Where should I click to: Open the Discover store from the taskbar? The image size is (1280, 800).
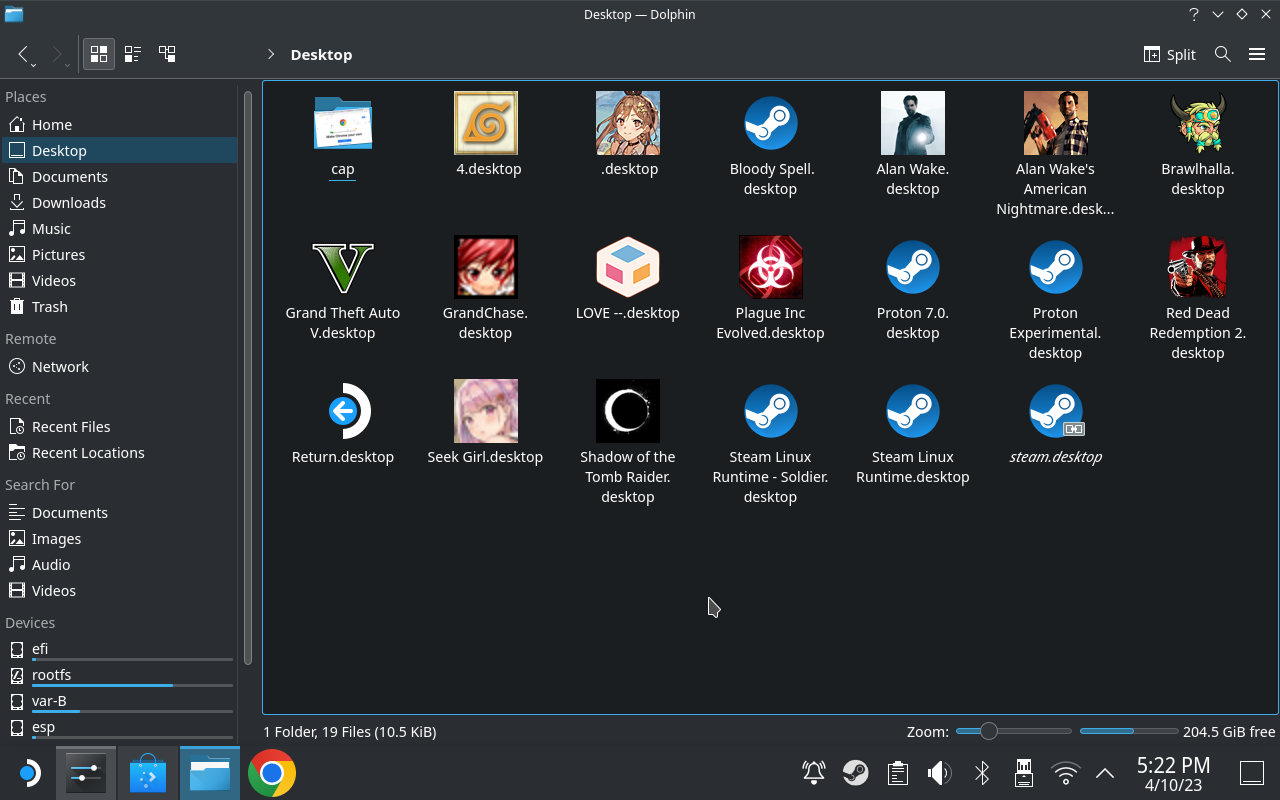pyautogui.click(x=148, y=773)
